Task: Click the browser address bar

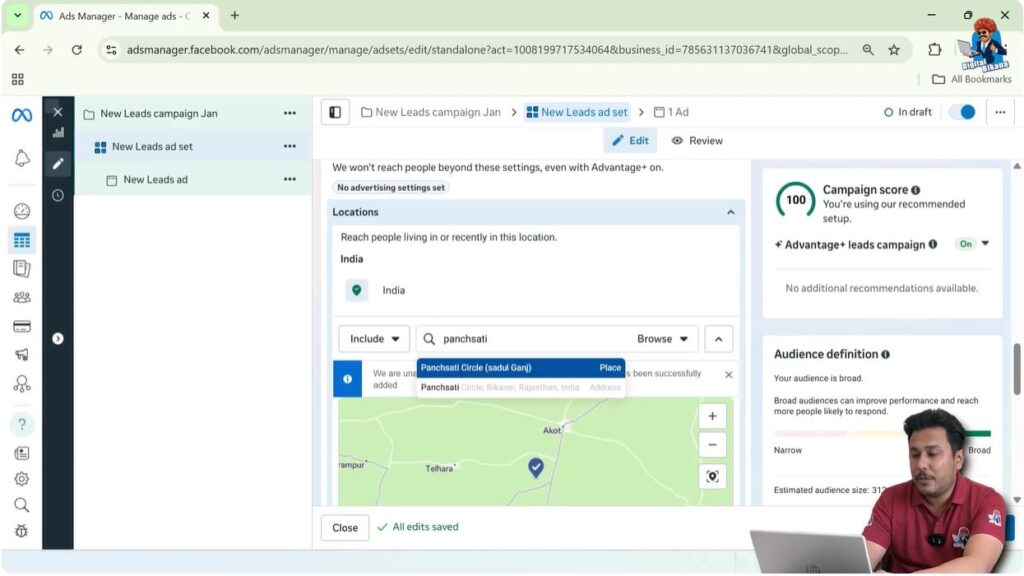Action: click(487, 50)
